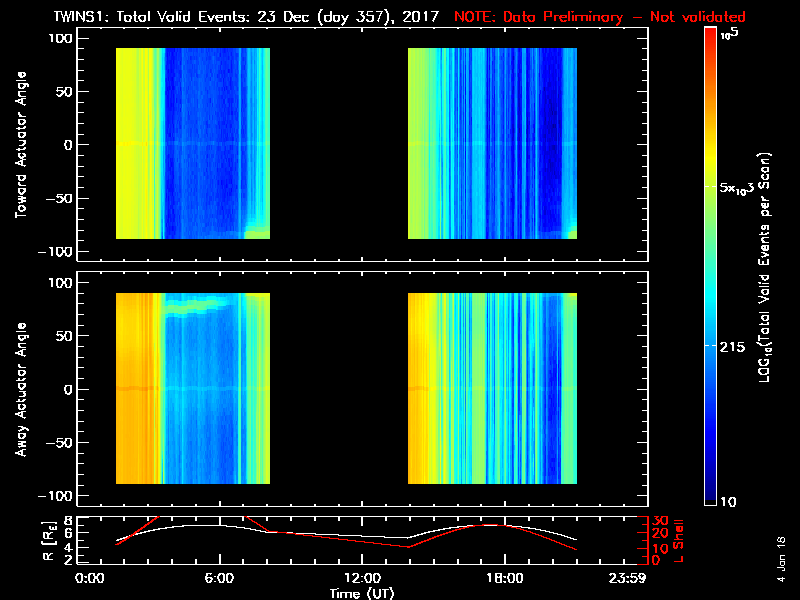Click the red 'L Shell' axis label

pyautogui.click(x=678, y=541)
